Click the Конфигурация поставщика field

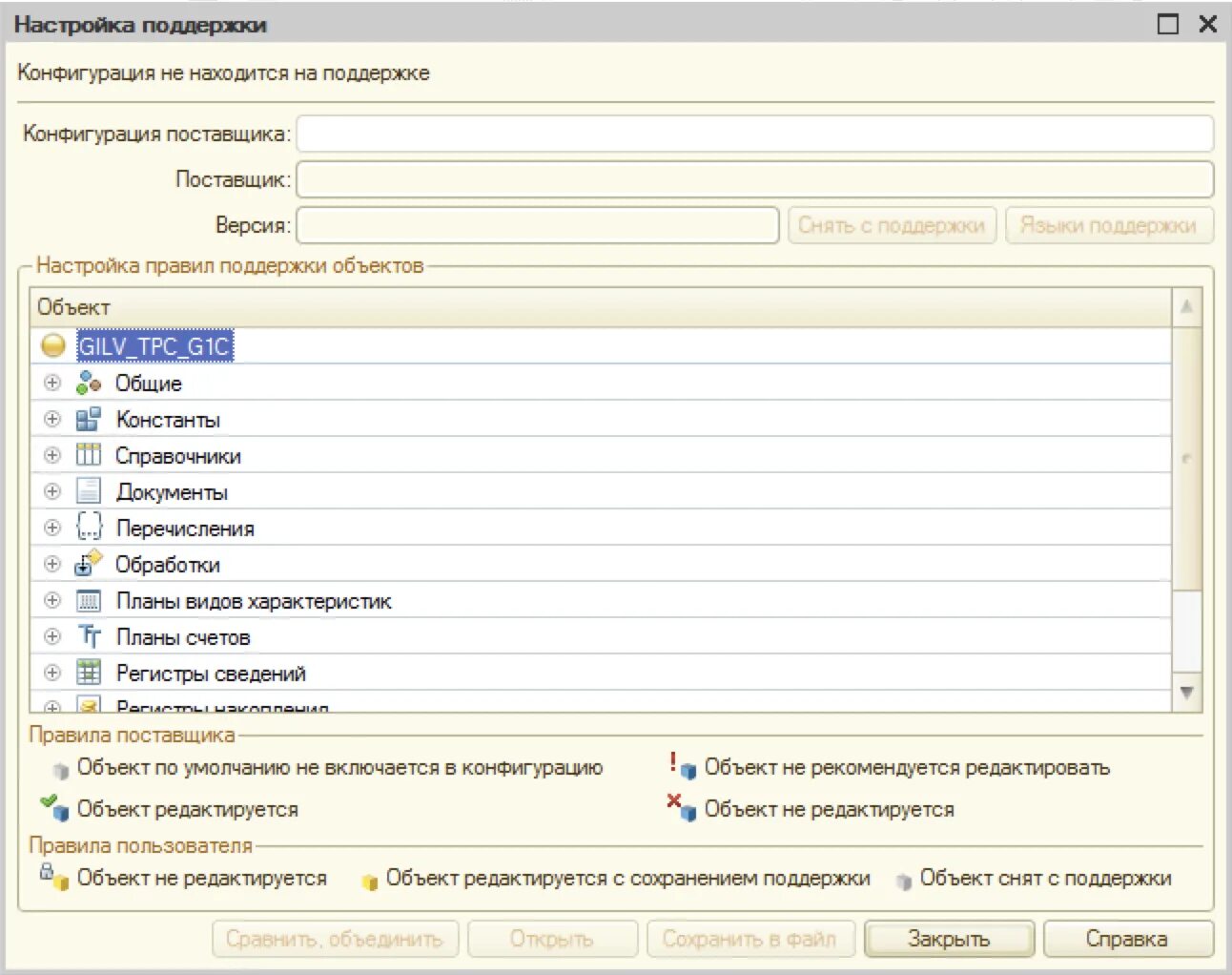[x=754, y=134]
